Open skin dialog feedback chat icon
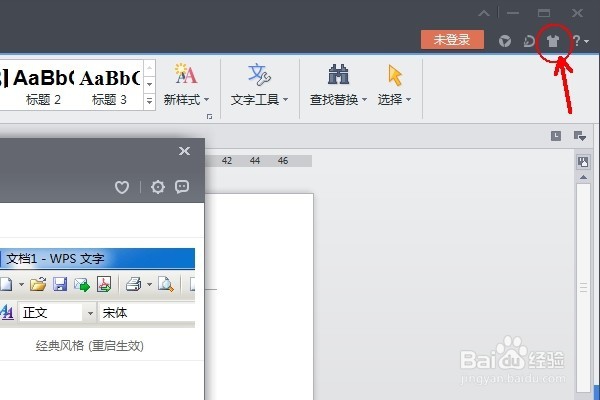Image resolution: width=600 pixels, height=400 pixels. point(182,187)
